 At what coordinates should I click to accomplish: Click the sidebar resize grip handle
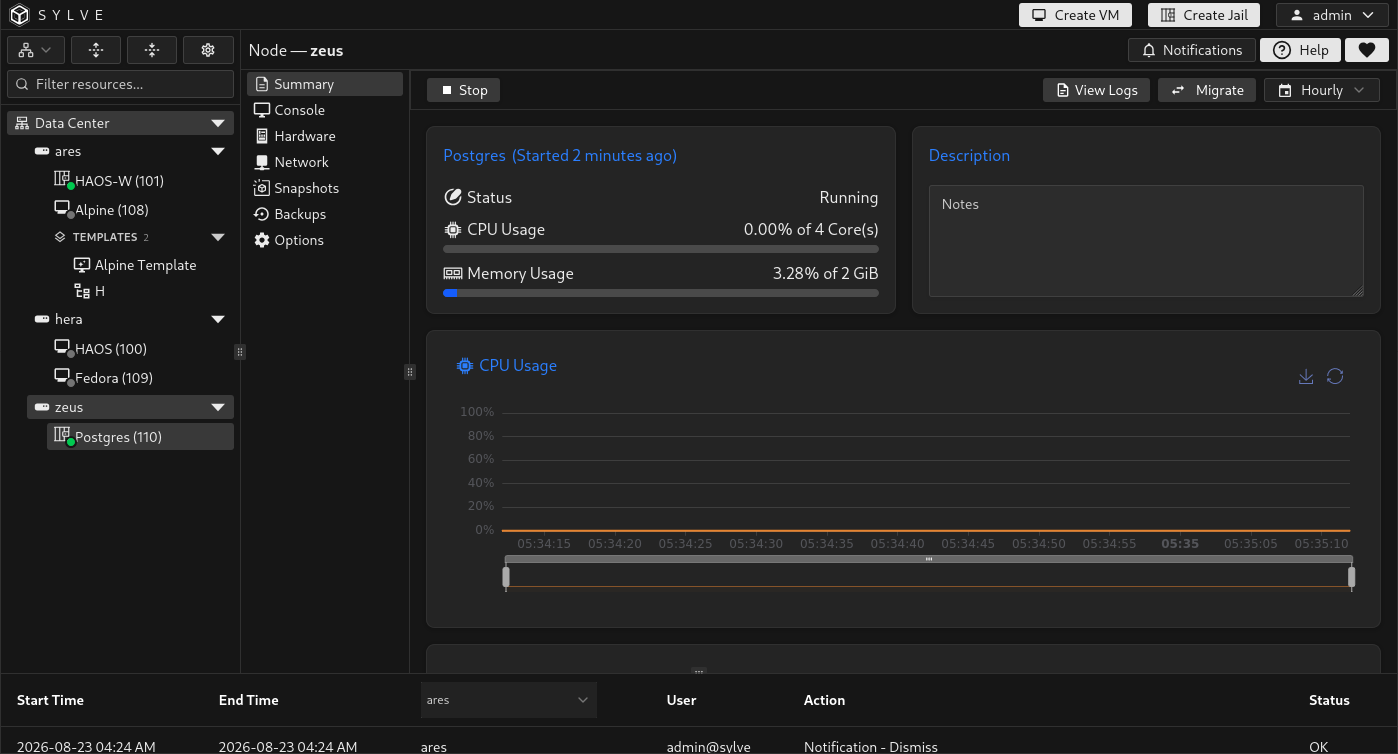[240, 352]
